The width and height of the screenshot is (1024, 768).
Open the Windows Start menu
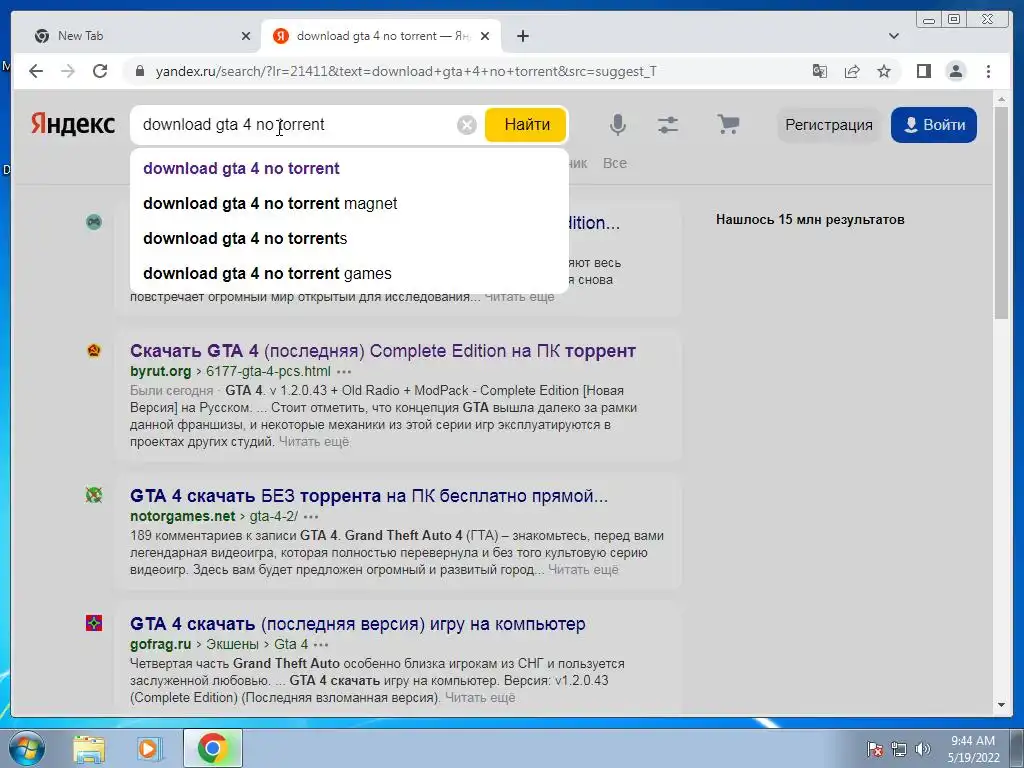click(x=26, y=748)
